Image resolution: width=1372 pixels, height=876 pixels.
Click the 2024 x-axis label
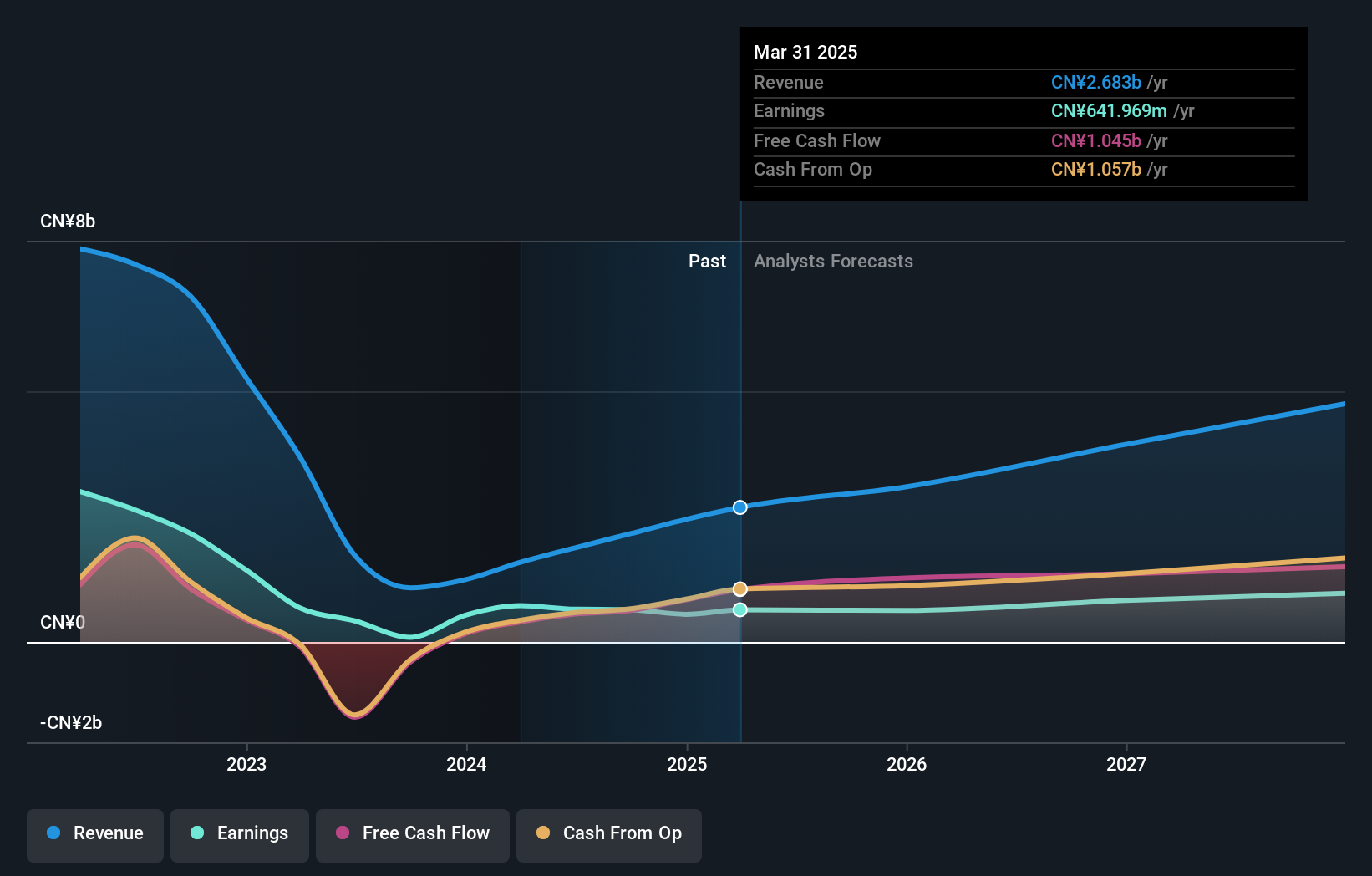tap(466, 764)
